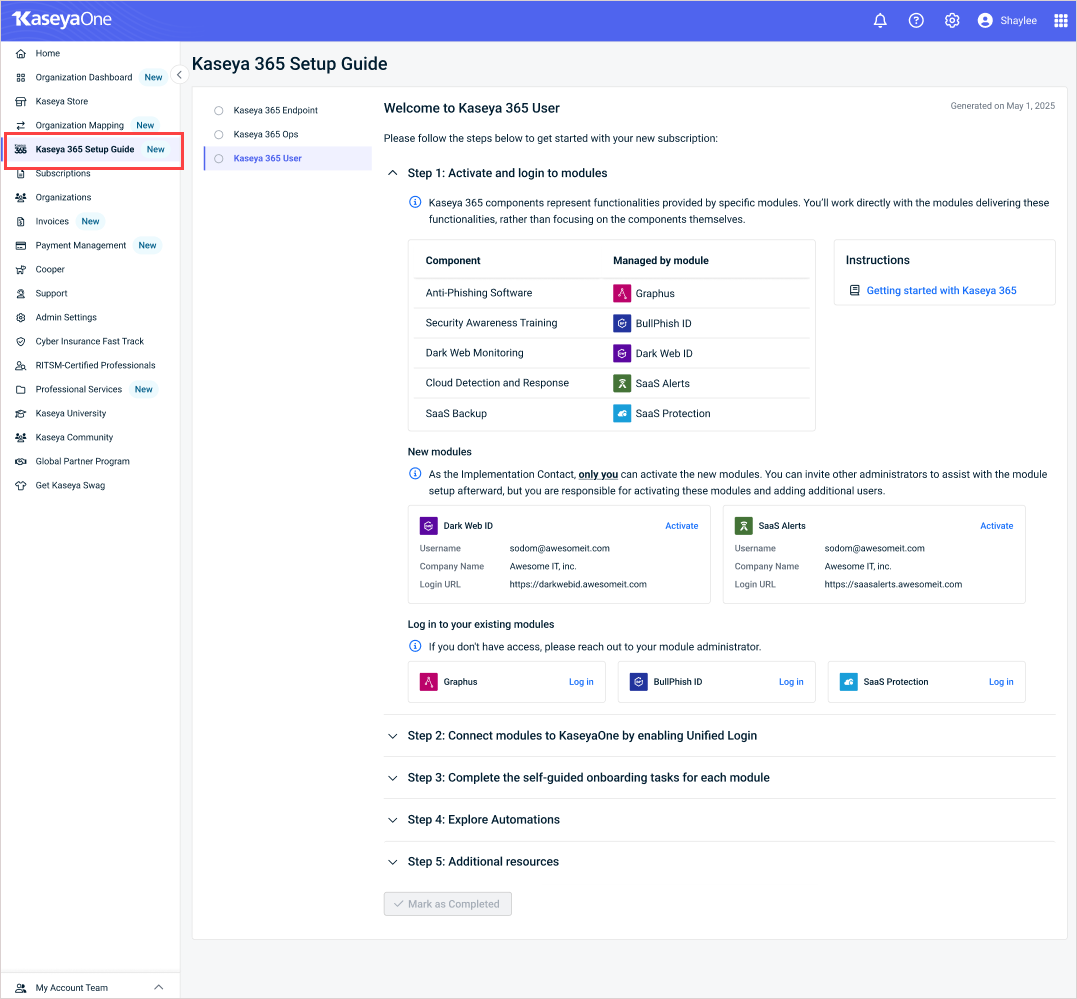Click the SaaS Alerts icon in New modules card

pos(743,526)
